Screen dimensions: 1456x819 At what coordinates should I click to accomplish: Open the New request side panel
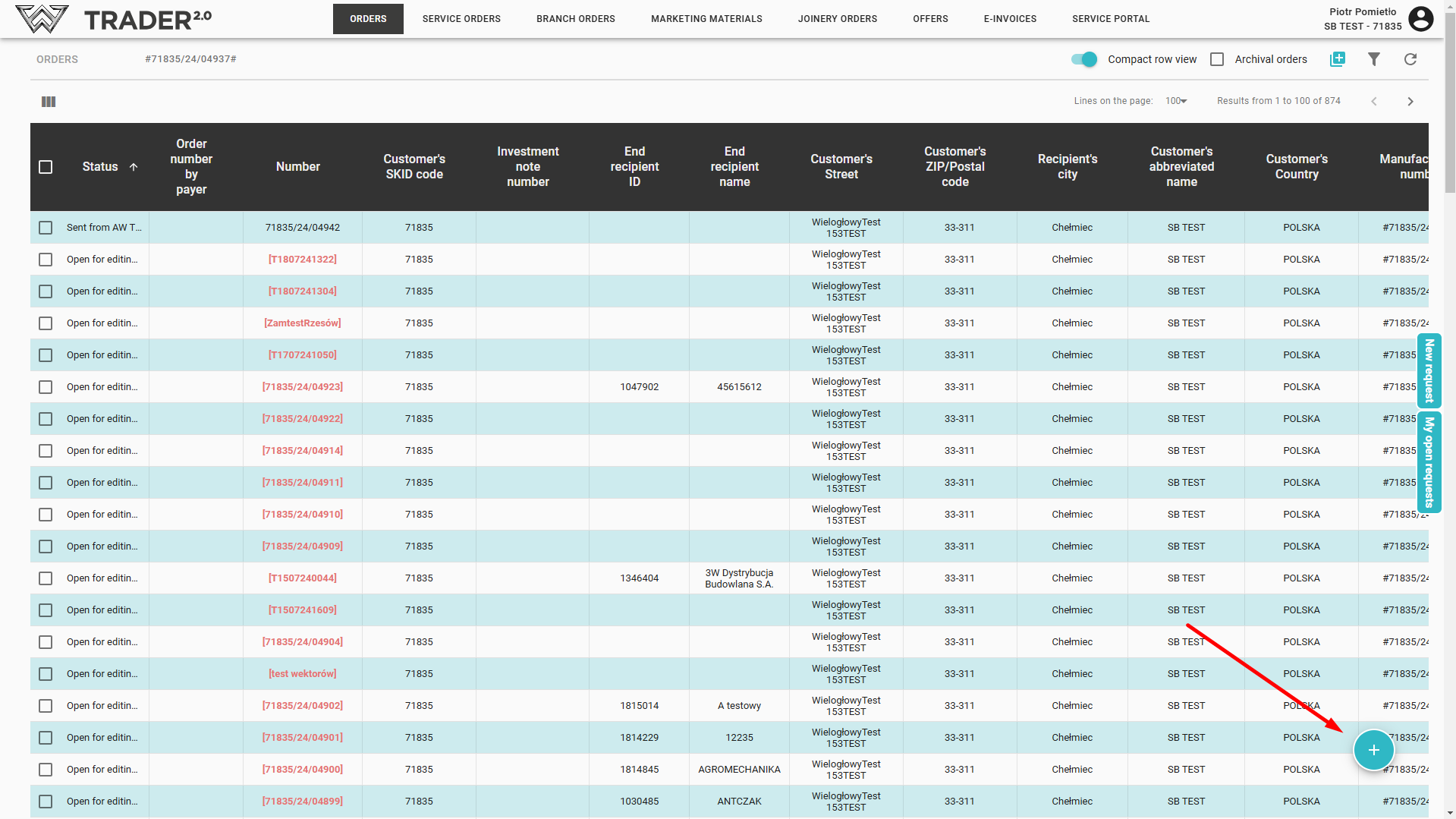pyautogui.click(x=1429, y=370)
